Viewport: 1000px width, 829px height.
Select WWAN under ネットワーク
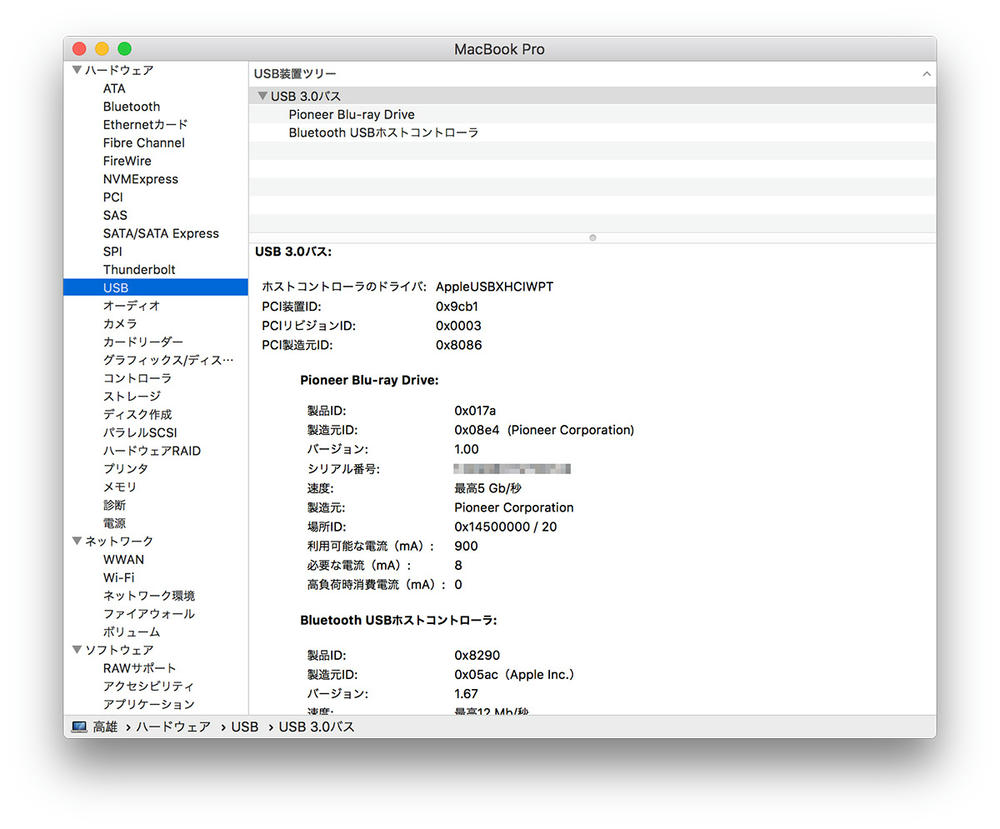[124, 559]
